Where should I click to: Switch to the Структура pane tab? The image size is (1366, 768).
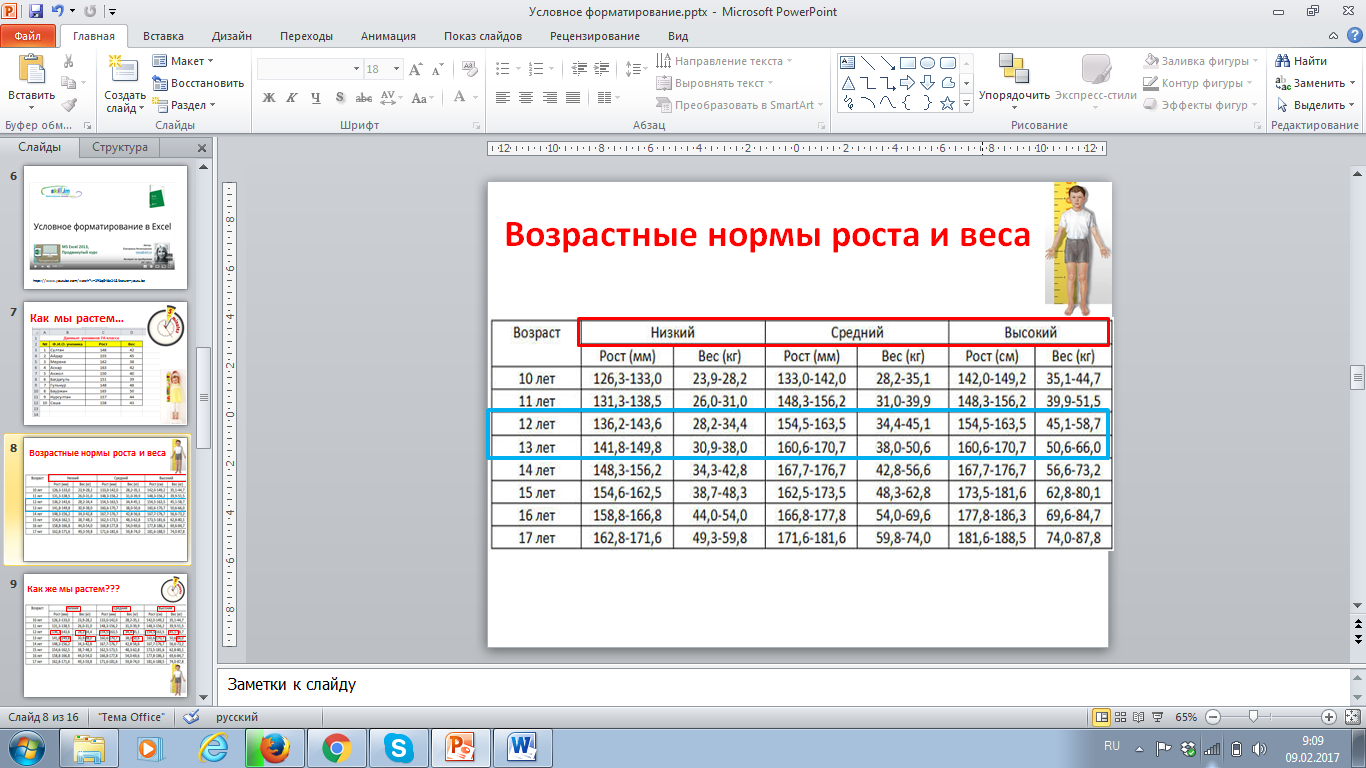point(120,147)
